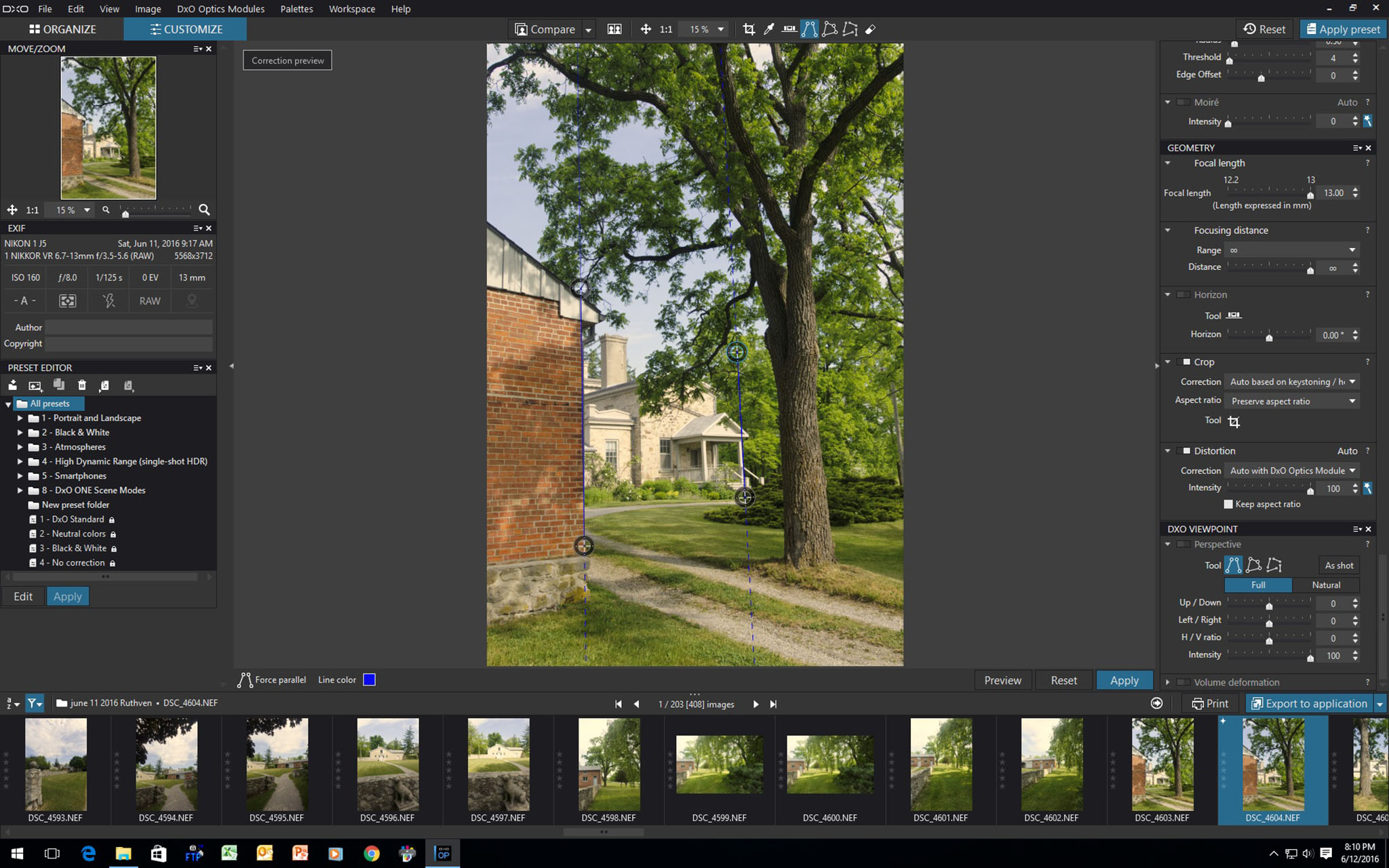Select the DSC_4598.NEF thumbnail
Image resolution: width=1389 pixels, height=868 pixels.
point(608,765)
